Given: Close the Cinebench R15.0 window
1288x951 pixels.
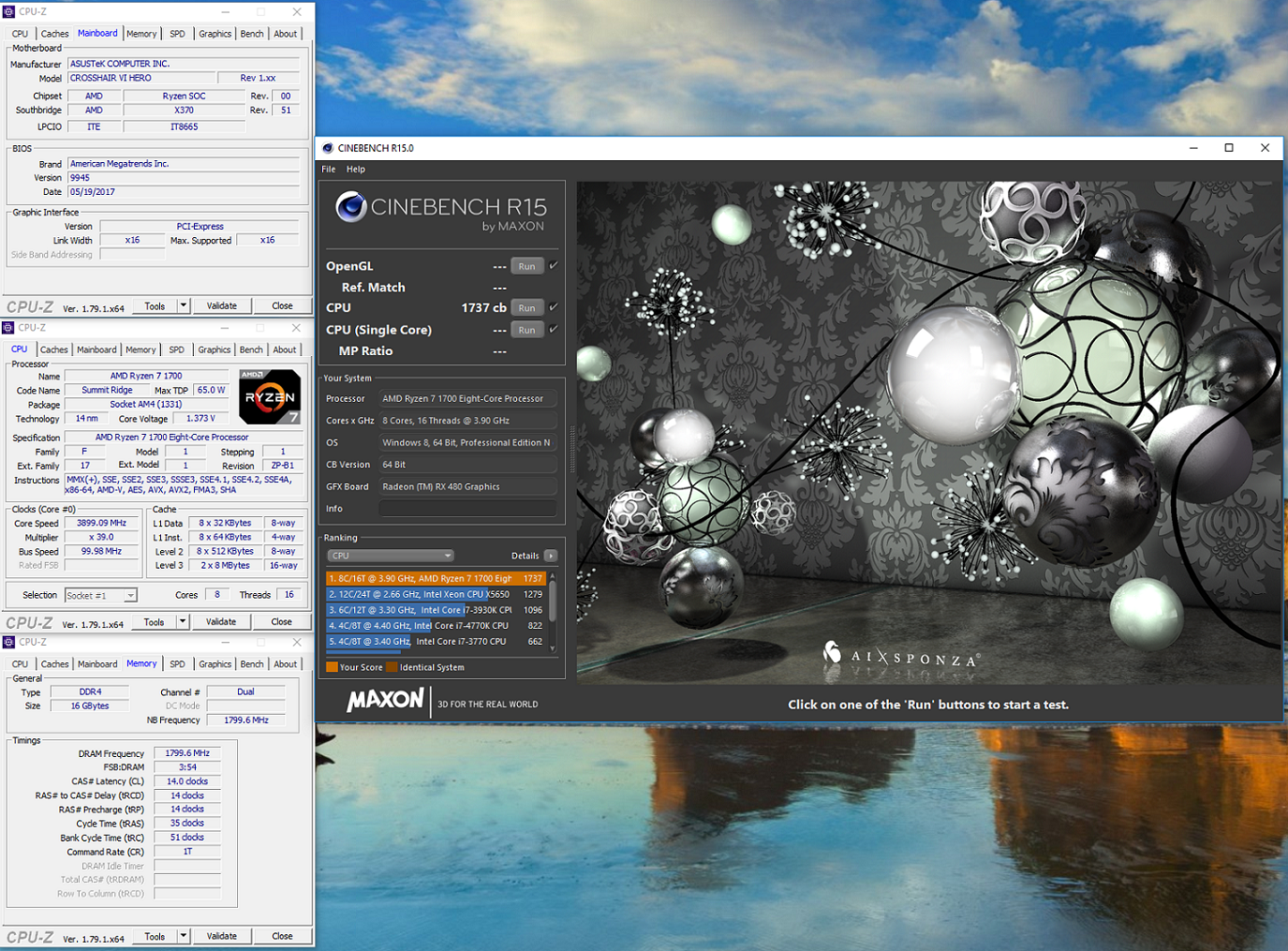Looking at the screenshot, I should (1265, 148).
